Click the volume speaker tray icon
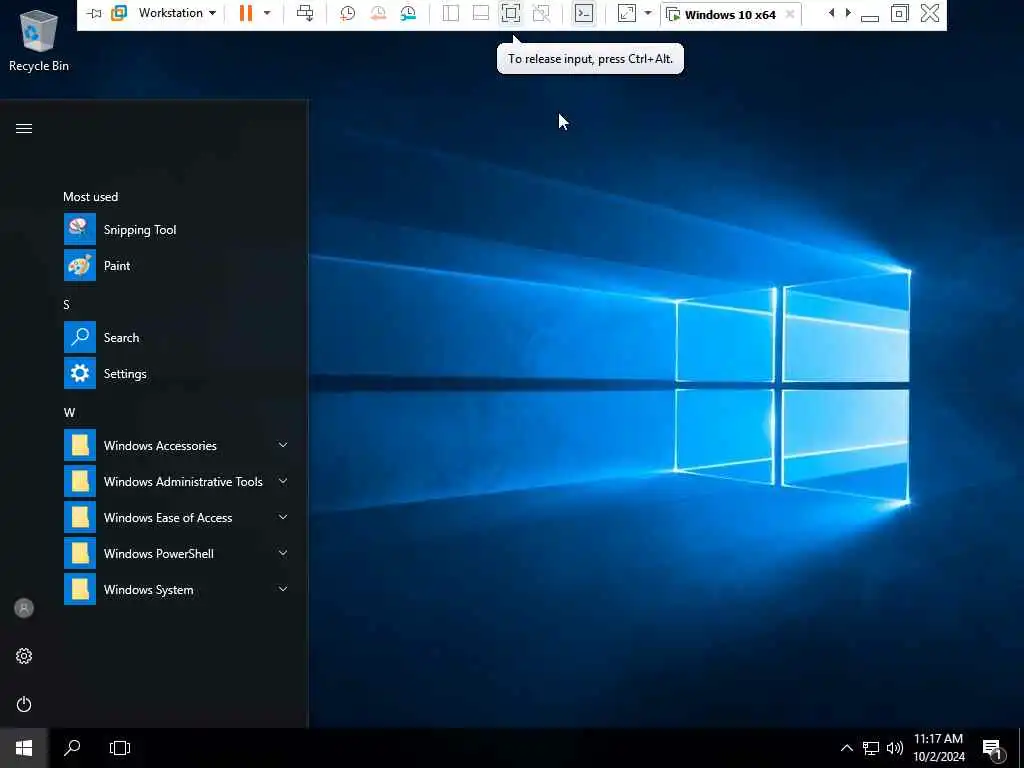 coord(895,748)
